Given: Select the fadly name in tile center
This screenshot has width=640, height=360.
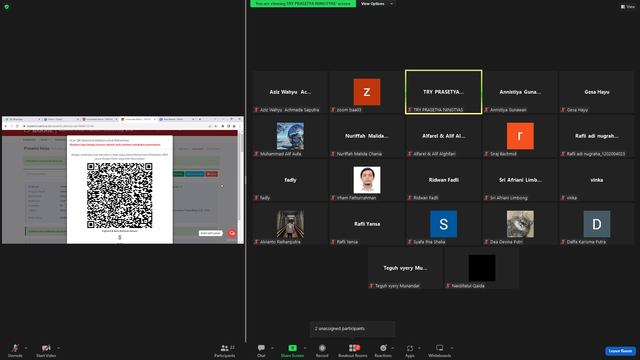Looking at the screenshot, I should tap(290, 180).
